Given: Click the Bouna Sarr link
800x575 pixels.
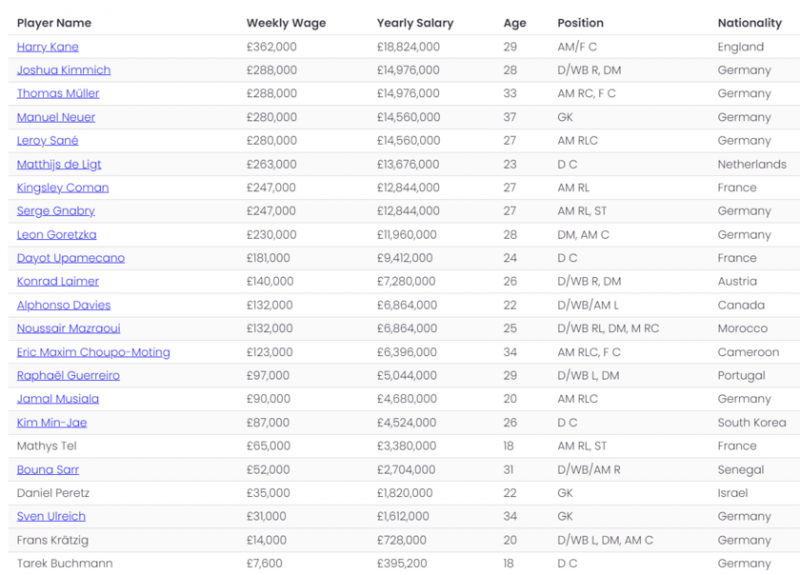Looking at the screenshot, I should click(x=47, y=470).
